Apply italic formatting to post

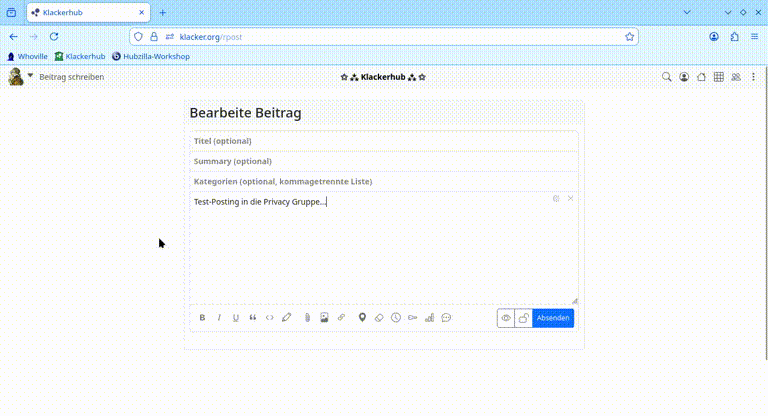(x=219, y=318)
